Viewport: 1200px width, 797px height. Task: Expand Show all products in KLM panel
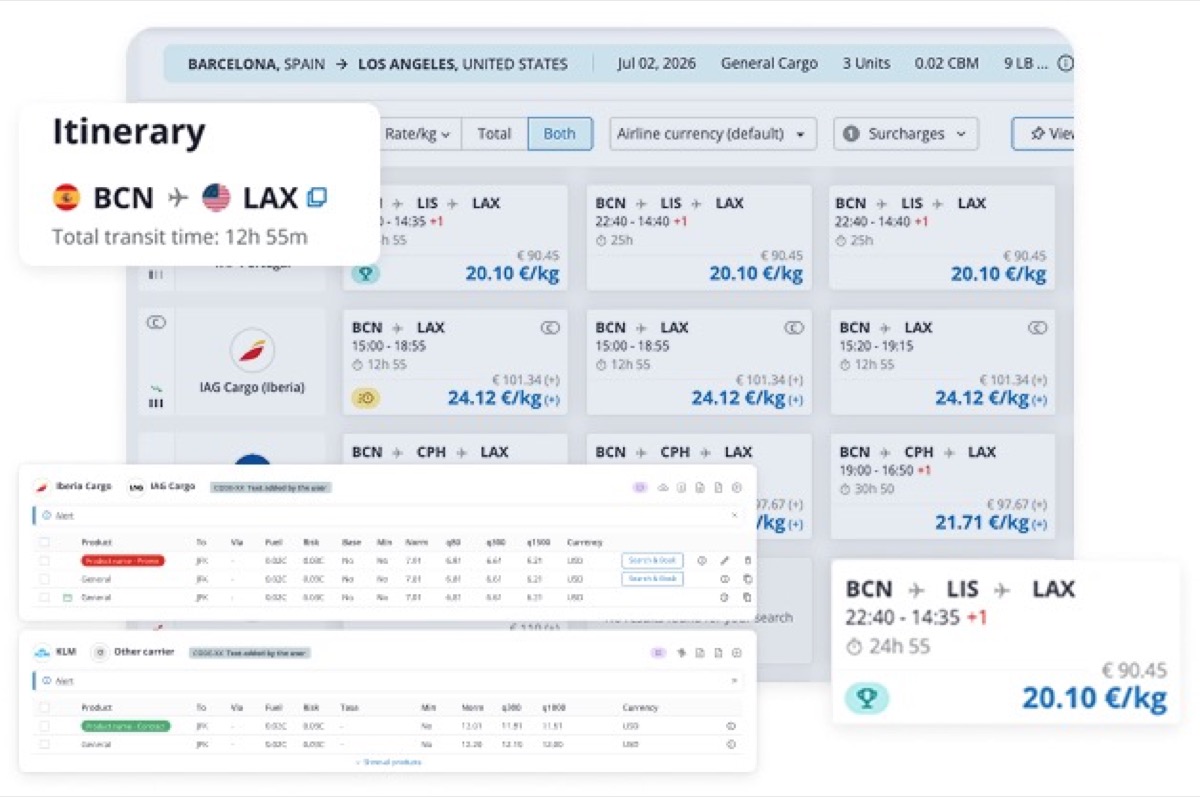click(388, 762)
